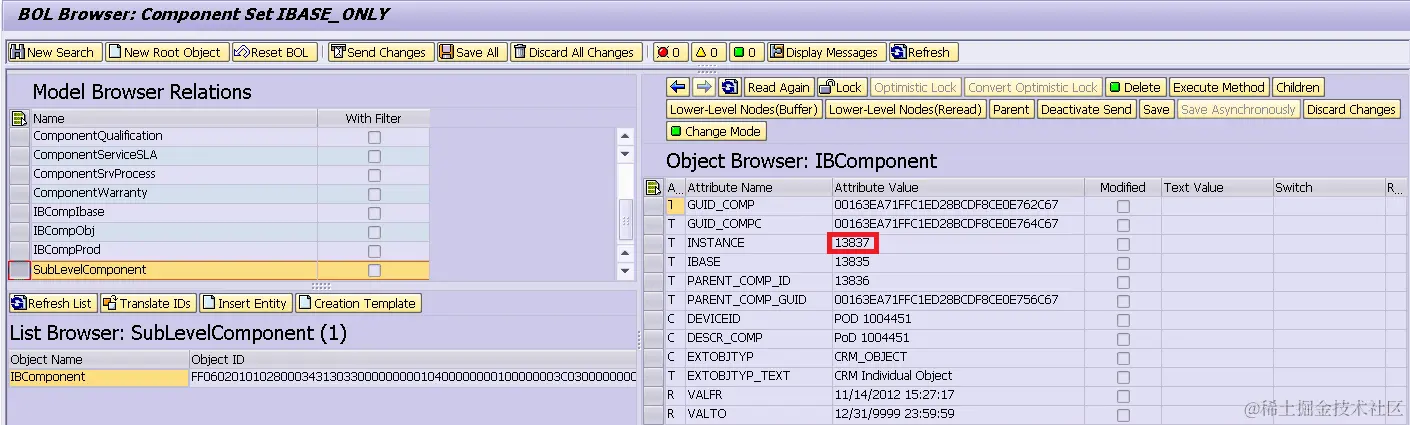This screenshot has height=425, width=1410.
Task: Check With Filter for IBCompProd
Action: click(x=374, y=251)
